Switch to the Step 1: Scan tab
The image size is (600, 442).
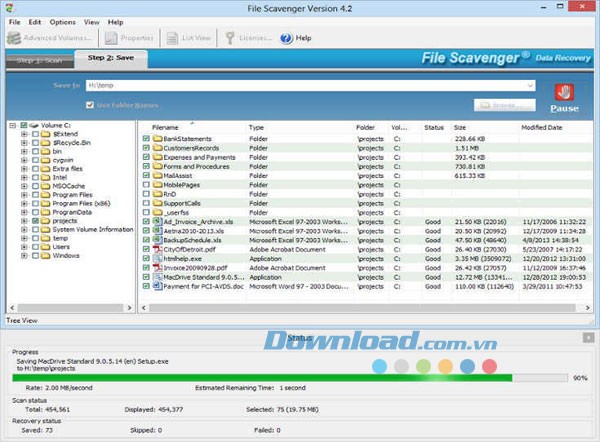coord(39,59)
